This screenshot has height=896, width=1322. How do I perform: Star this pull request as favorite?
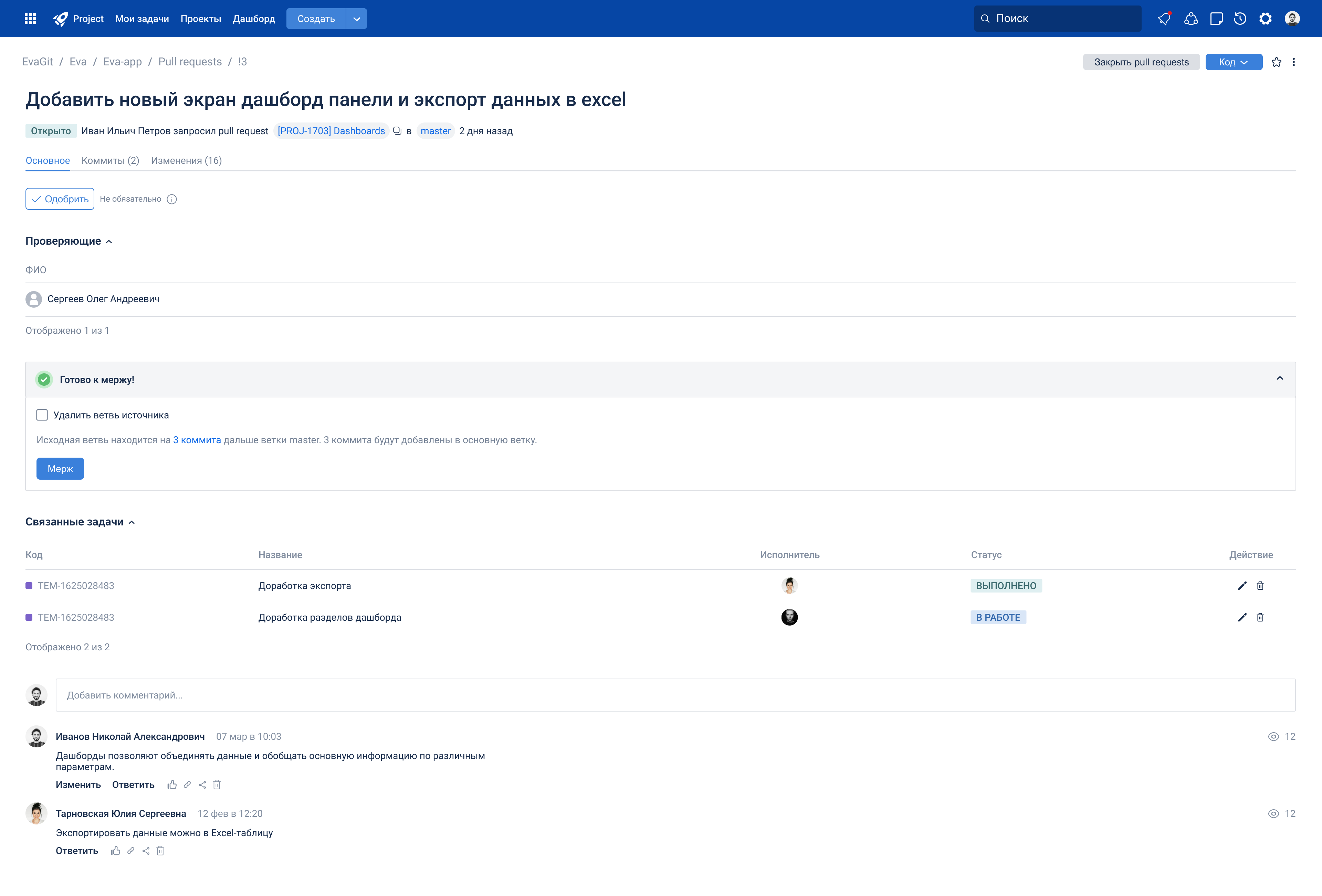click(1277, 62)
